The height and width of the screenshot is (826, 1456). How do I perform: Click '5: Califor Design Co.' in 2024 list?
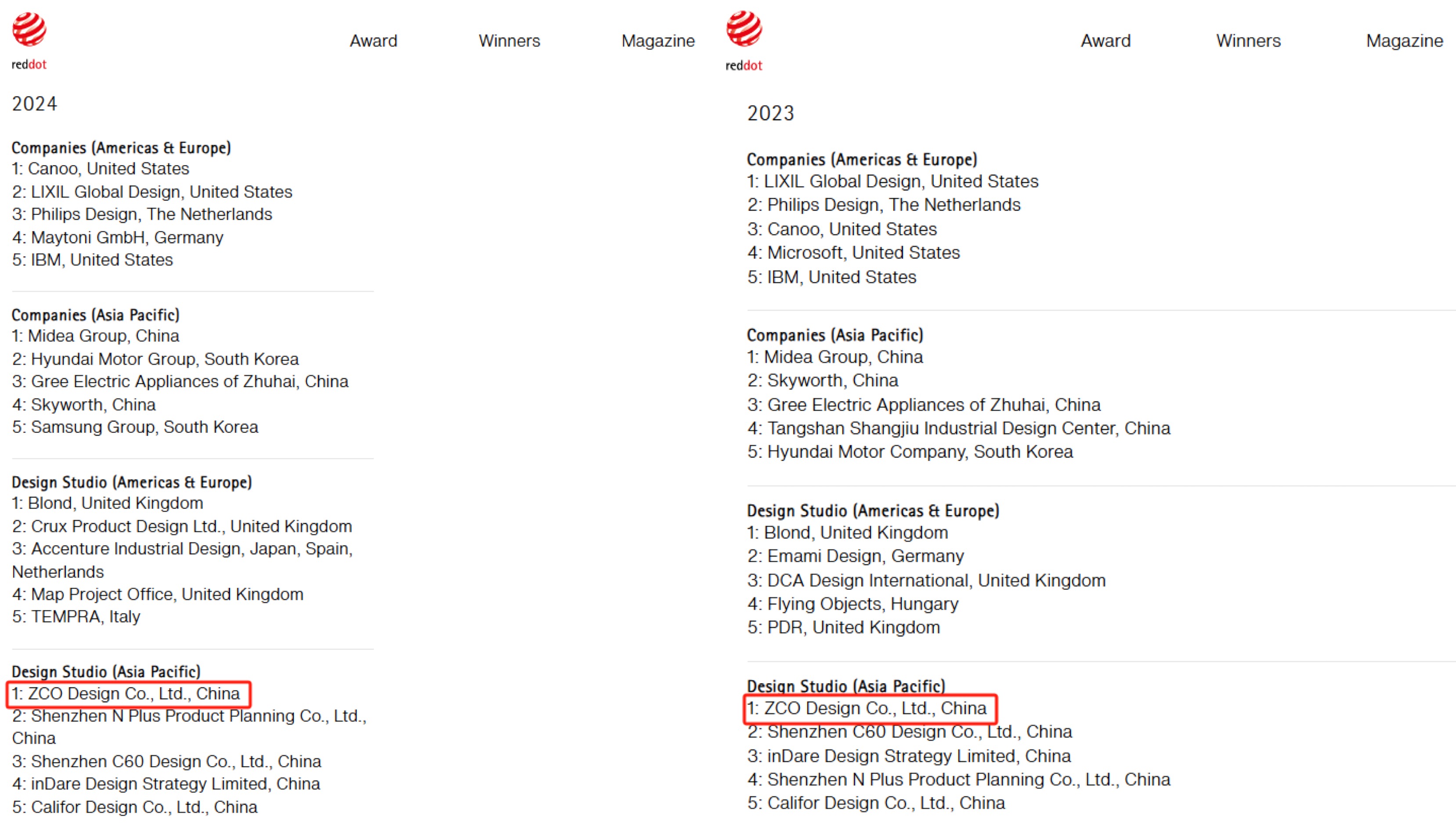pyautogui.click(x=135, y=807)
